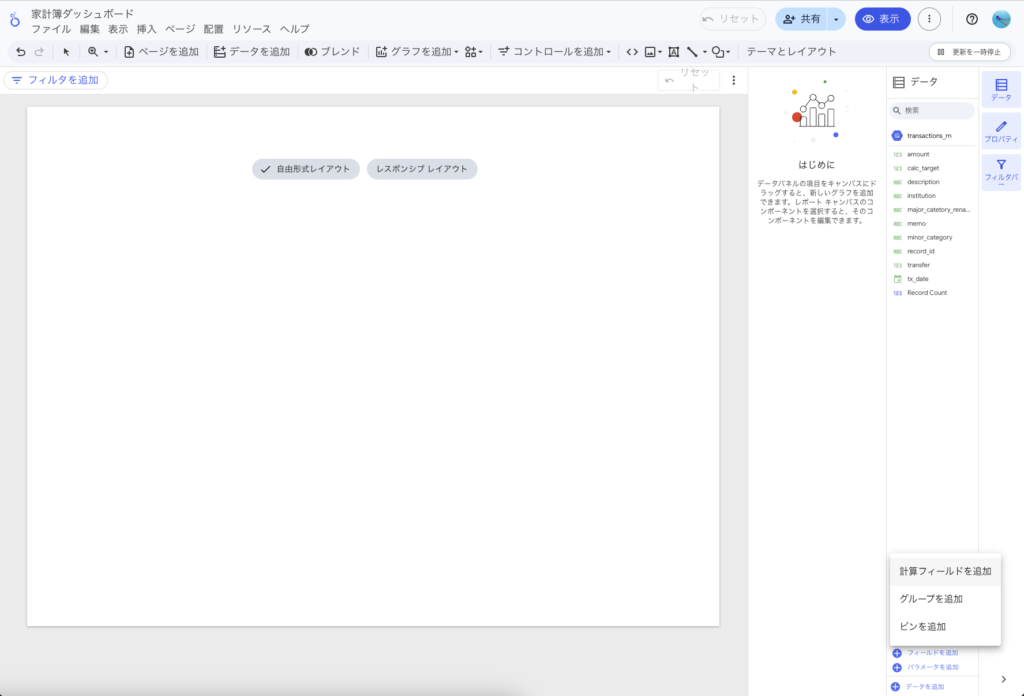Image resolution: width=1024 pixels, height=696 pixels.
Task: Click the three-dot more options button beside 表示
Action: [x=930, y=19]
